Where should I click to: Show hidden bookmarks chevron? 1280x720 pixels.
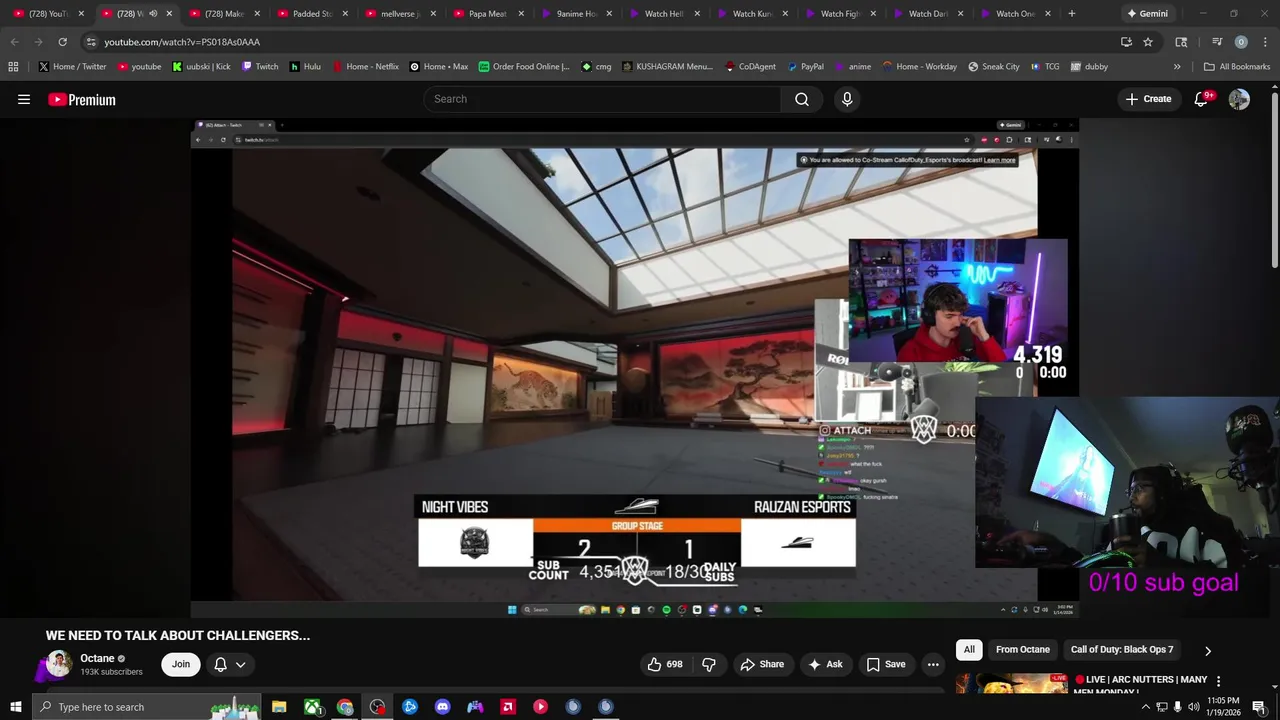click(1177, 66)
